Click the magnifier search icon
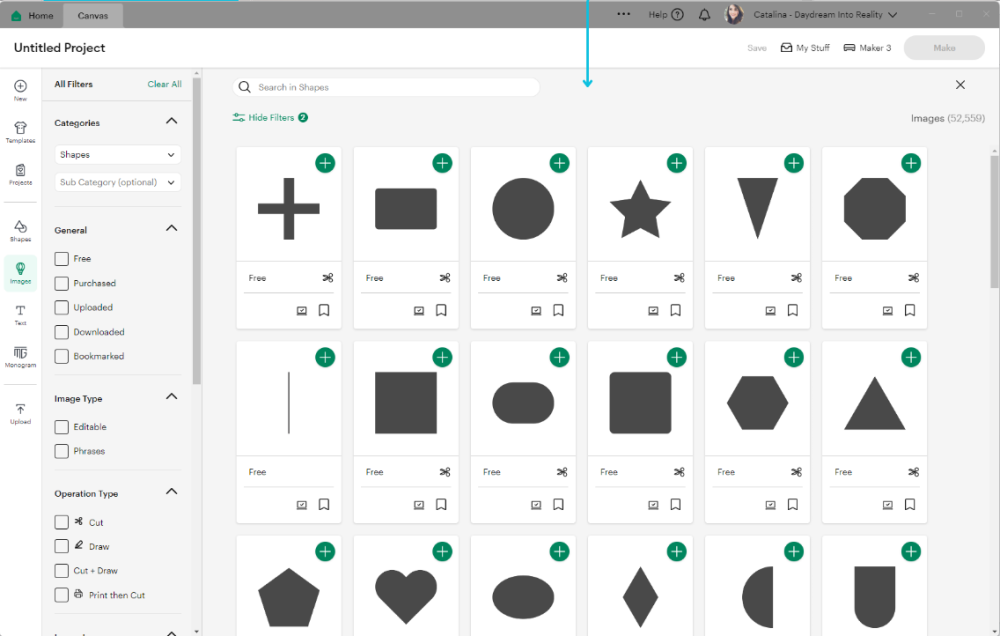This screenshot has width=1000, height=636. [x=244, y=87]
